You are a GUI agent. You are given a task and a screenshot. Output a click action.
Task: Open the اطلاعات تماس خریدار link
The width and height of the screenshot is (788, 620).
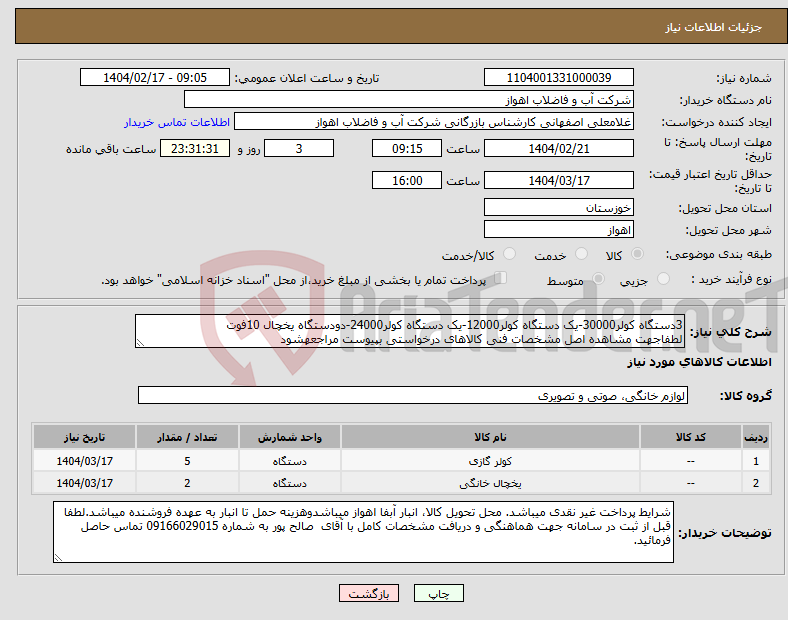[x=177, y=122]
